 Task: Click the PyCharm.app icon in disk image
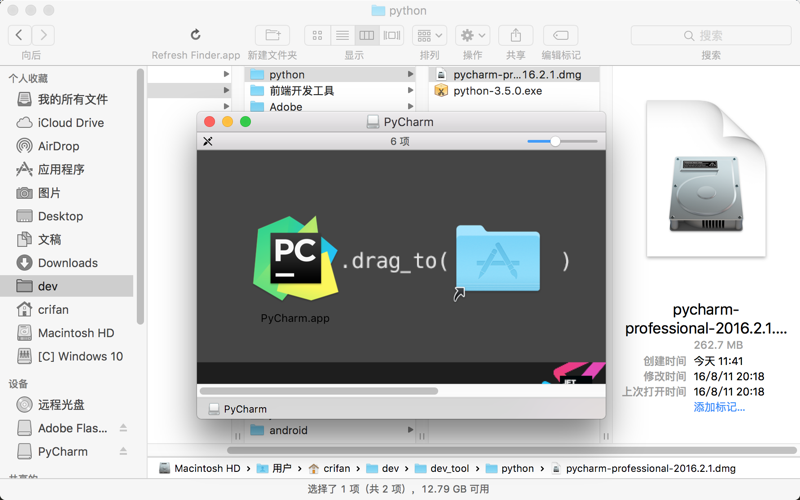click(295, 258)
